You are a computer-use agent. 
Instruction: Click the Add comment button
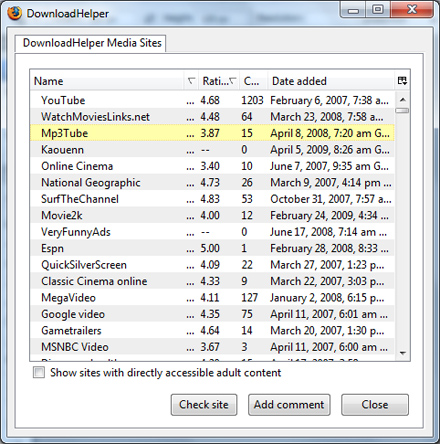pyautogui.click(x=289, y=405)
